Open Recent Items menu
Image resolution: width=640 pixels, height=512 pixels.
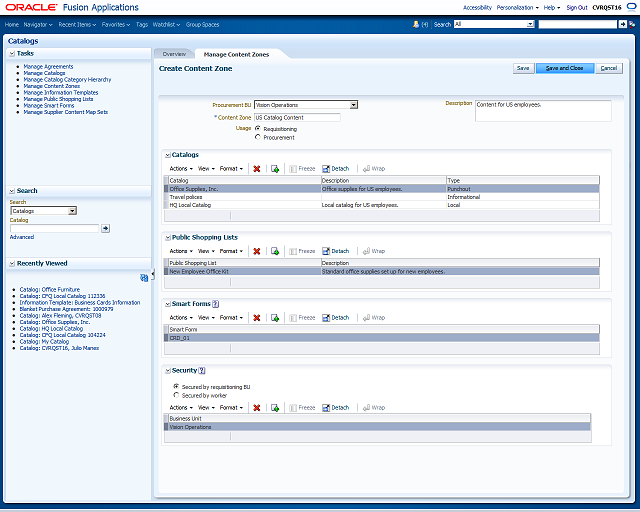coord(77,24)
